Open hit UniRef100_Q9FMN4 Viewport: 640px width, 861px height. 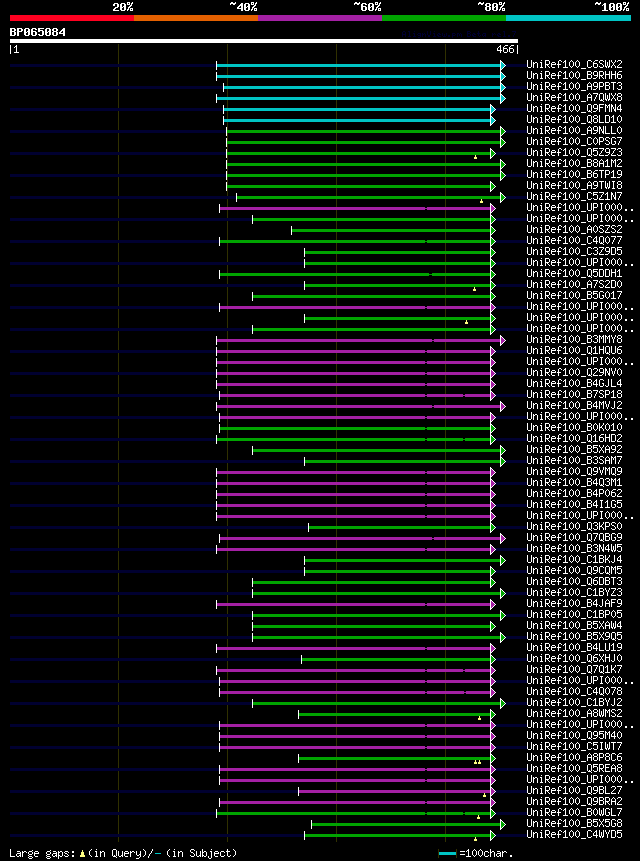pos(574,108)
